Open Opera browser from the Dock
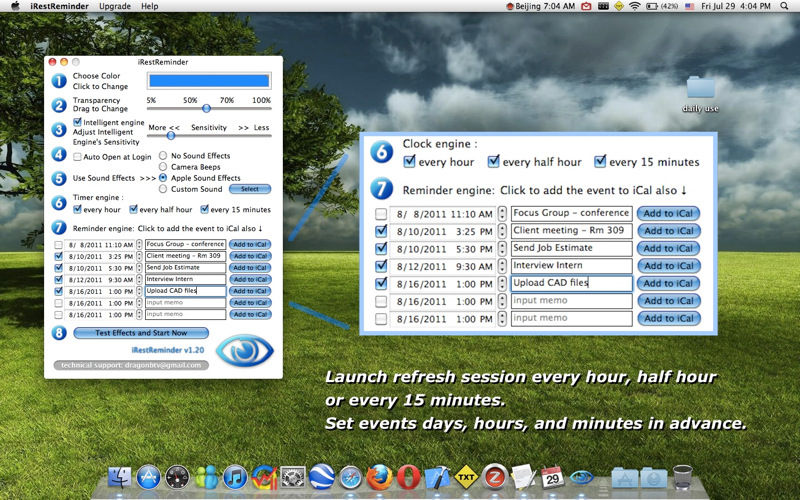 click(x=408, y=478)
